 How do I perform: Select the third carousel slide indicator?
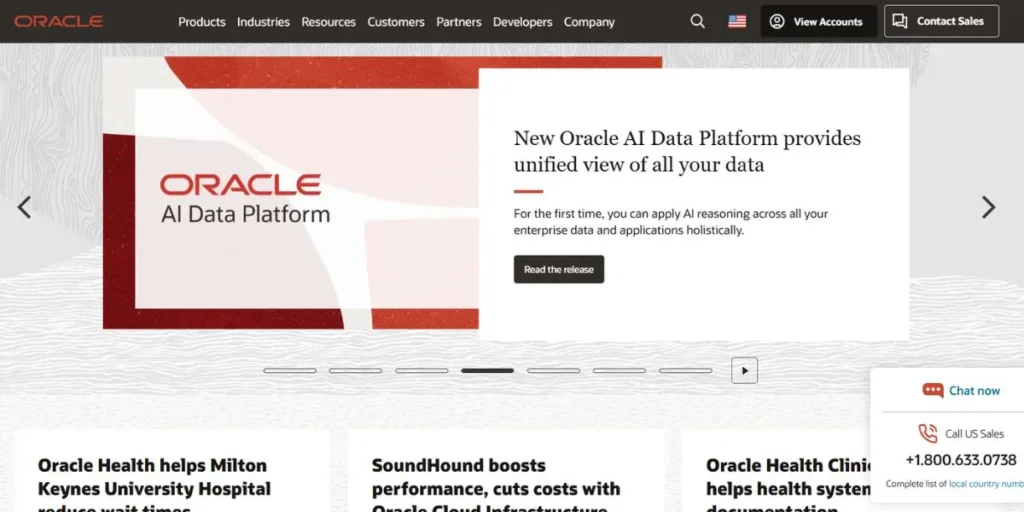[421, 370]
